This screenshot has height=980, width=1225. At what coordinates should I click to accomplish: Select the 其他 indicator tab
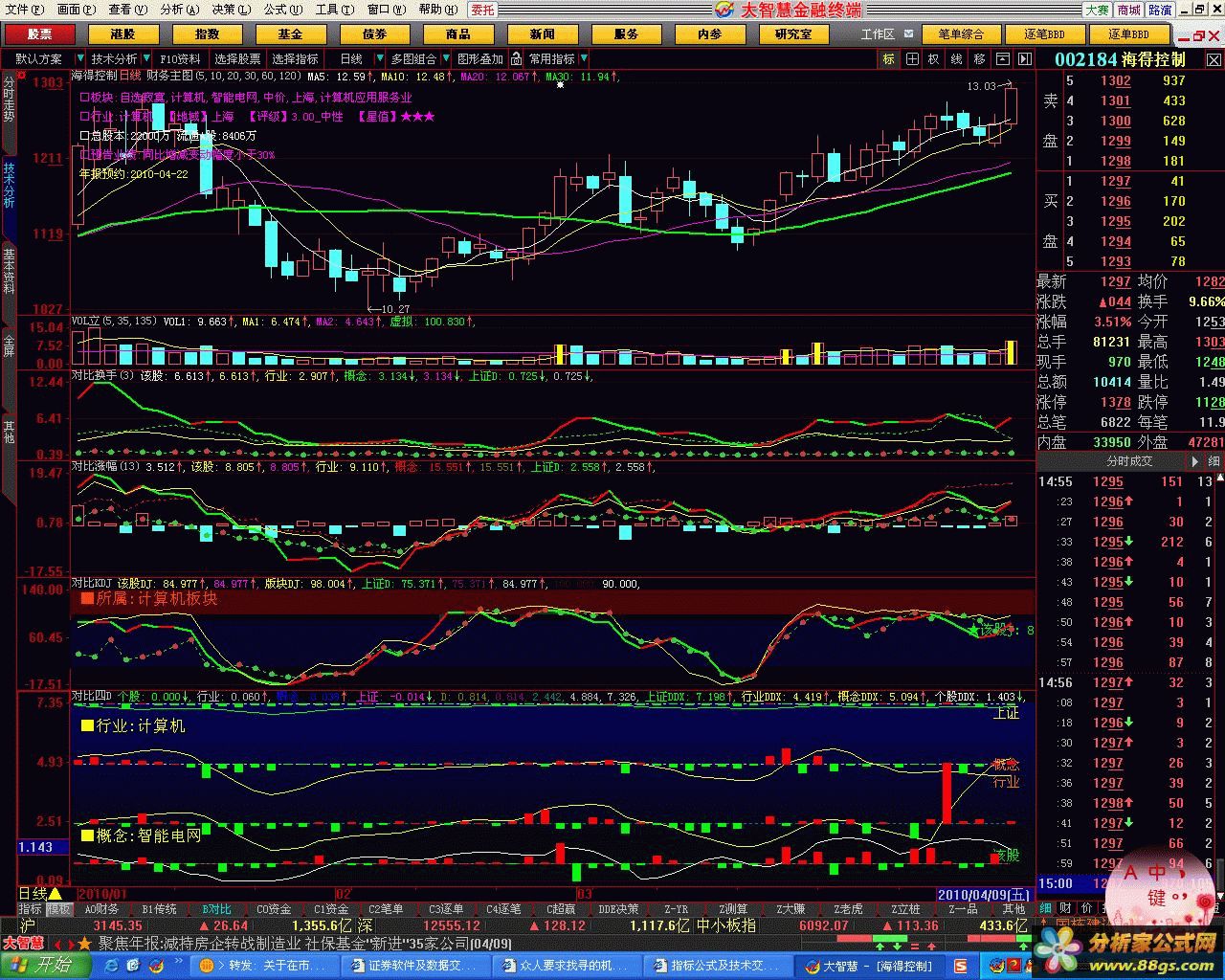pyautogui.click(x=1013, y=909)
